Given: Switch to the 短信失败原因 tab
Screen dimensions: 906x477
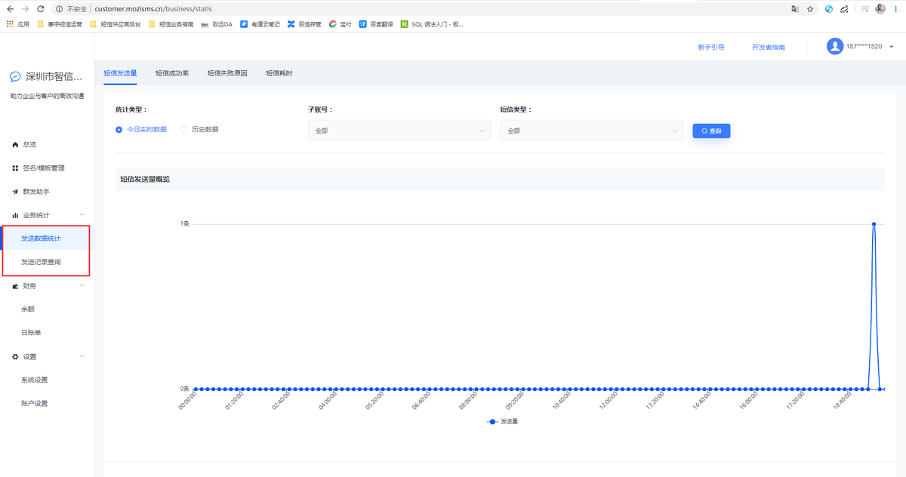Looking at the screenshot, I should tap(227, 73).
